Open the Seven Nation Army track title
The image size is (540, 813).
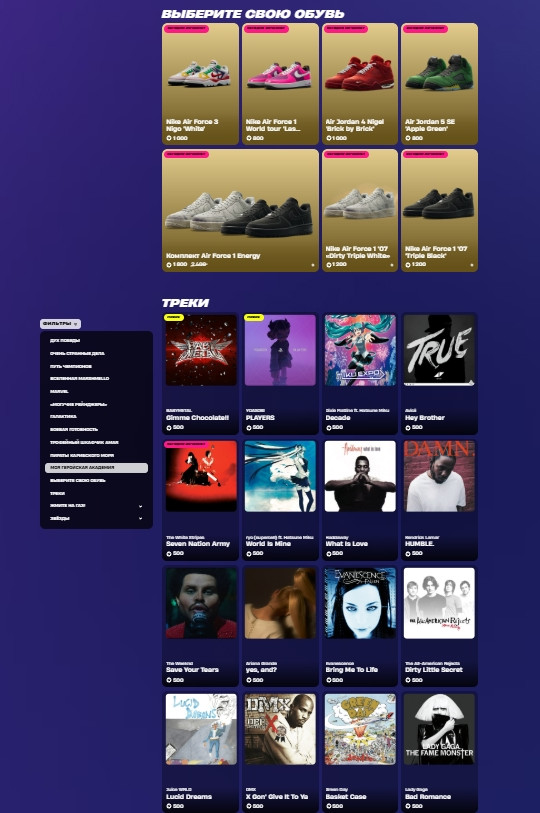coord(198,544)
